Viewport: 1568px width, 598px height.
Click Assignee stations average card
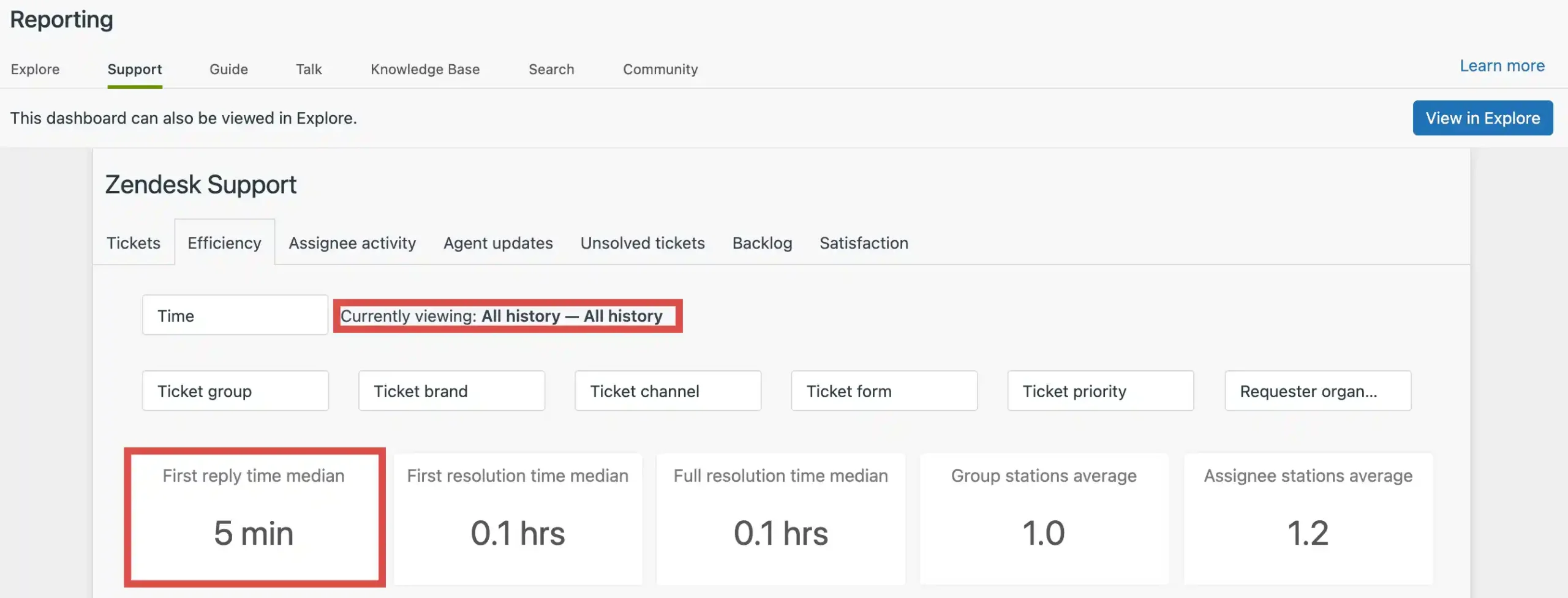click(1308, 518)
